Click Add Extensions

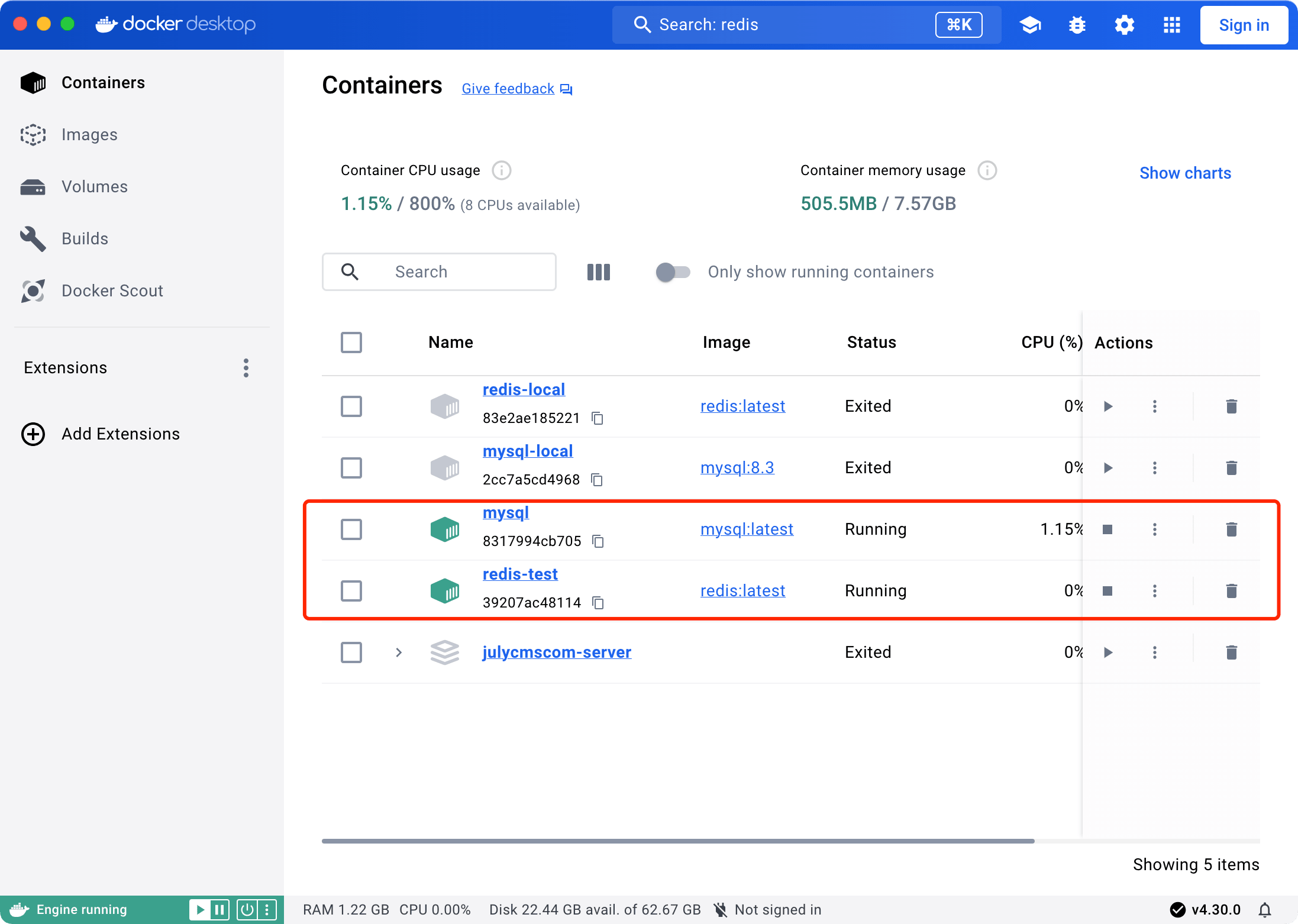tap(101, 434)
